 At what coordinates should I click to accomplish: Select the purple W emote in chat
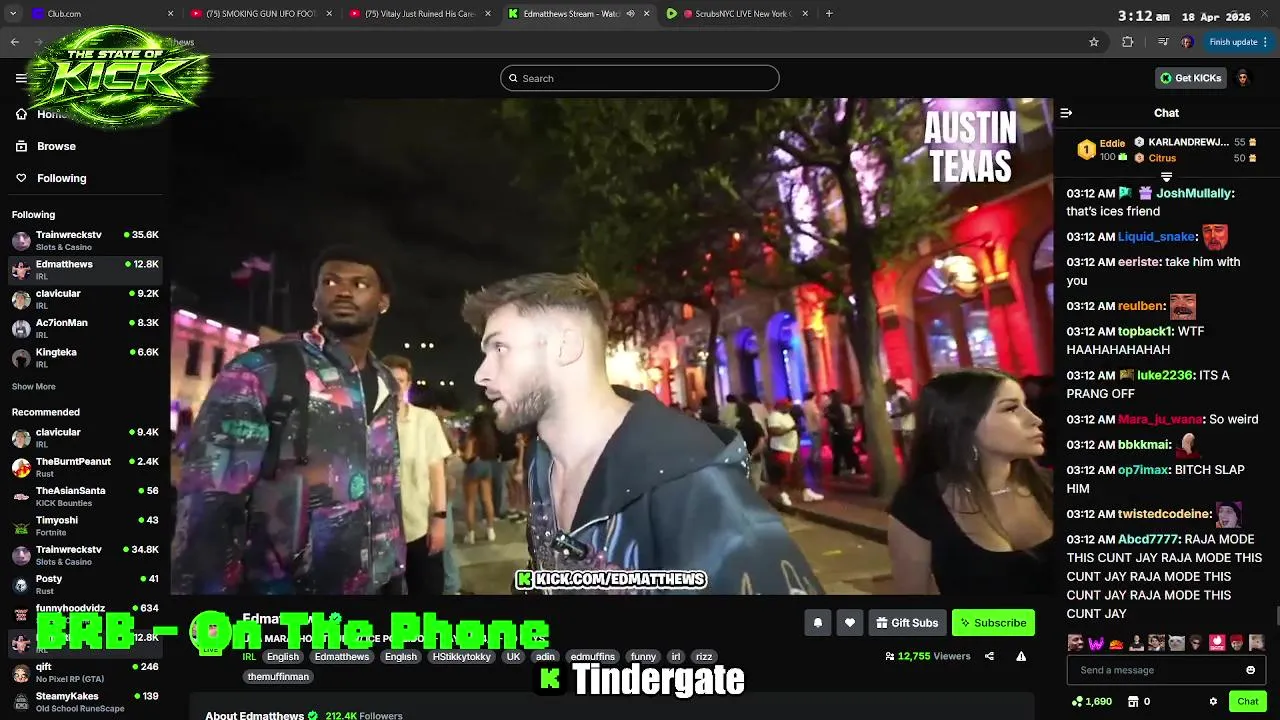pyautogui.click(x=1096, y=643)
